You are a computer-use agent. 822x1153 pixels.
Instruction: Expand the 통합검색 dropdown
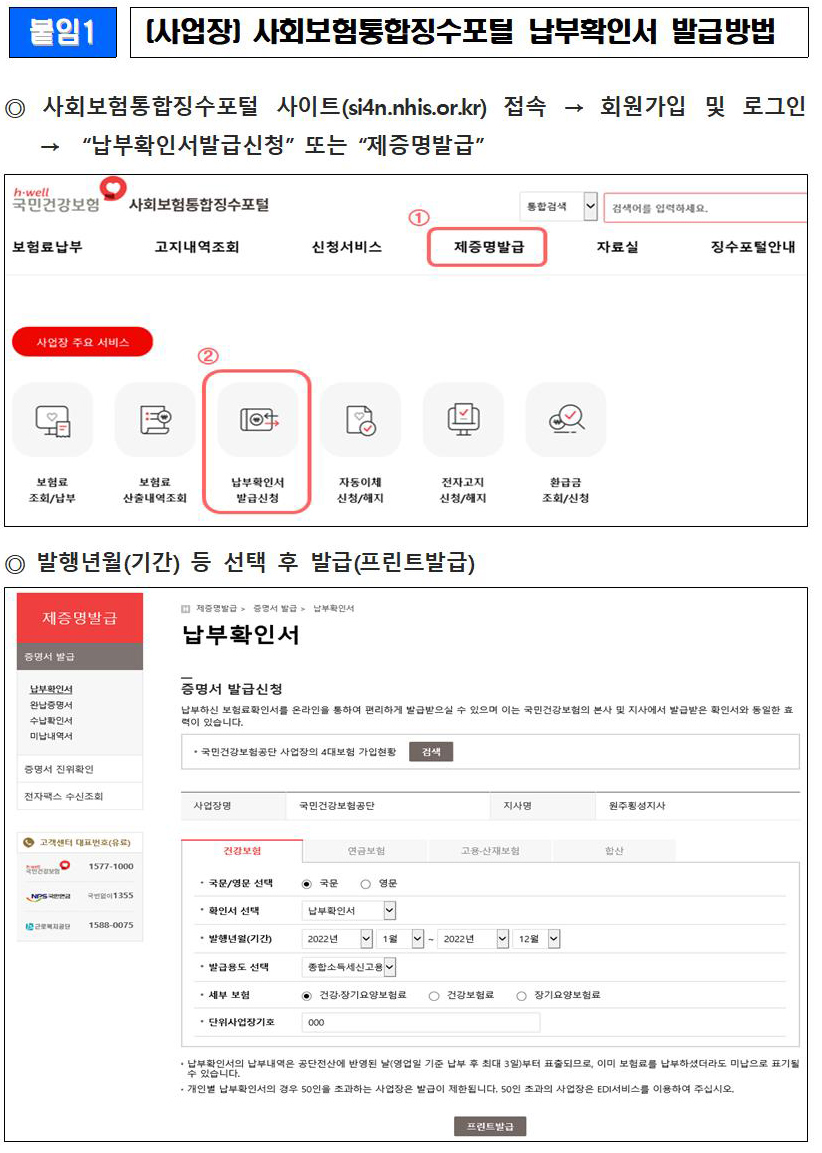[x=589, y=207]
